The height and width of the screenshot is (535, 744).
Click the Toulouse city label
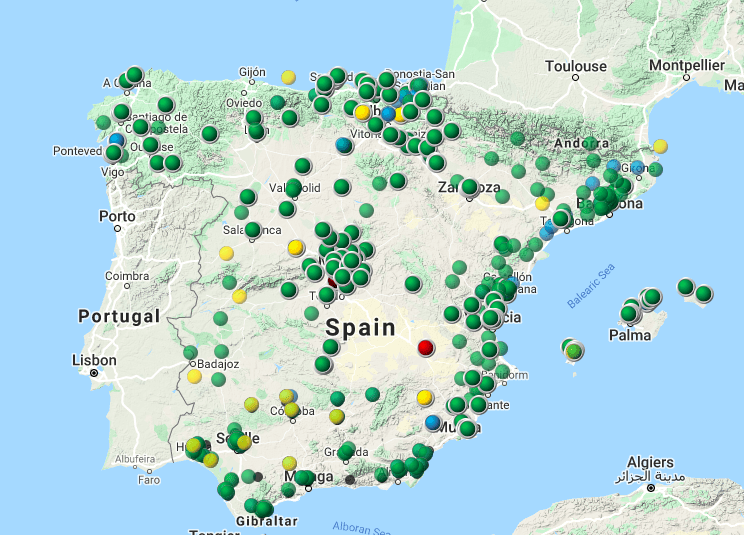coord(575,66)
